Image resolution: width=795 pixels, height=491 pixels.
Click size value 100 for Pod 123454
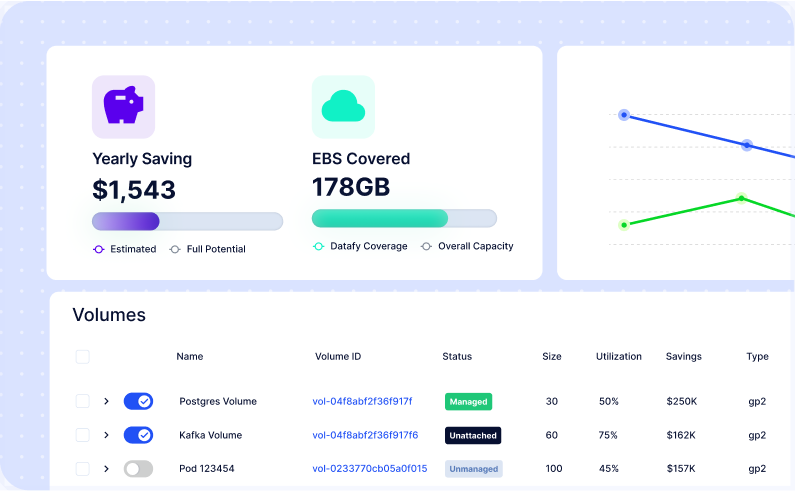tap(554, 469)
